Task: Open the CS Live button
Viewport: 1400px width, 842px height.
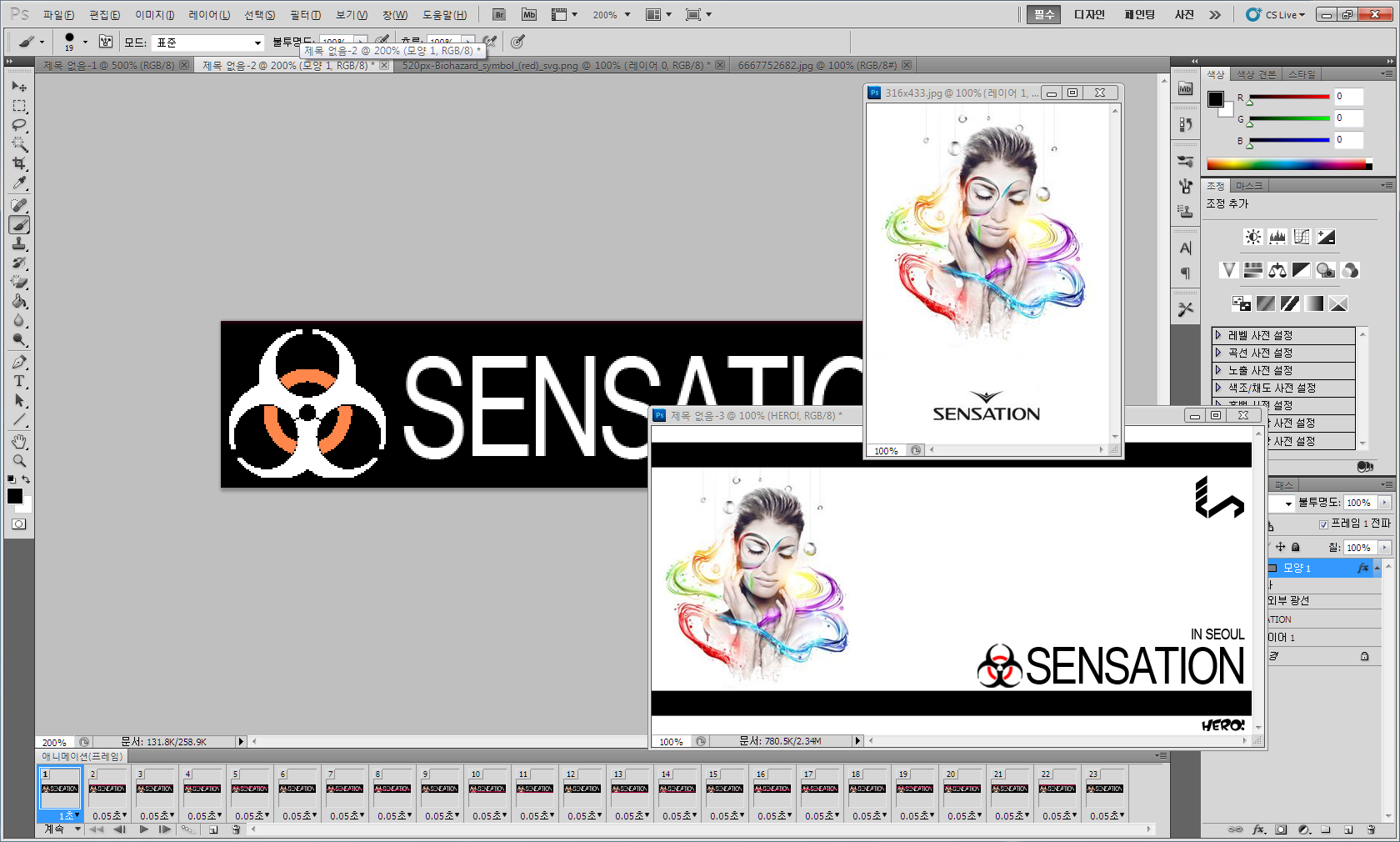Action: pos(1275,14)
